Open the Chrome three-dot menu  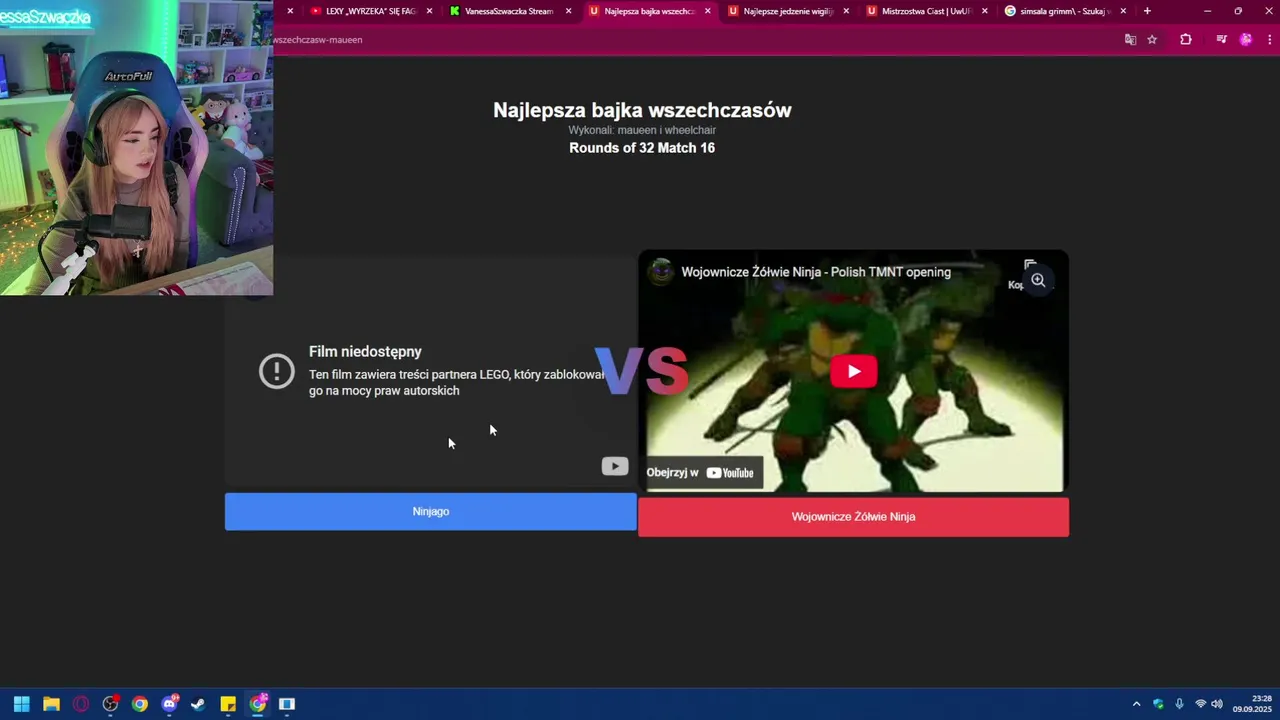point(1270,40)
